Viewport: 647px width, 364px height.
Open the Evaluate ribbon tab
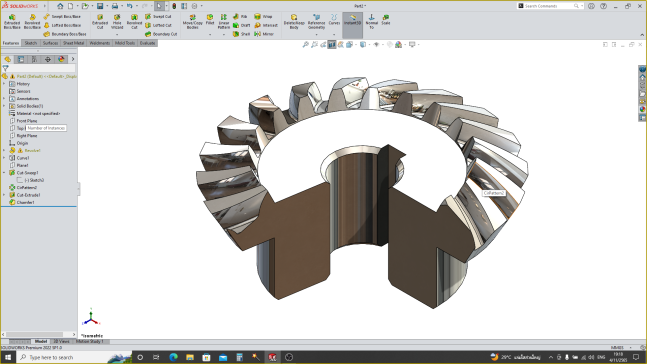pyautogui.click(x=147, y=43)
